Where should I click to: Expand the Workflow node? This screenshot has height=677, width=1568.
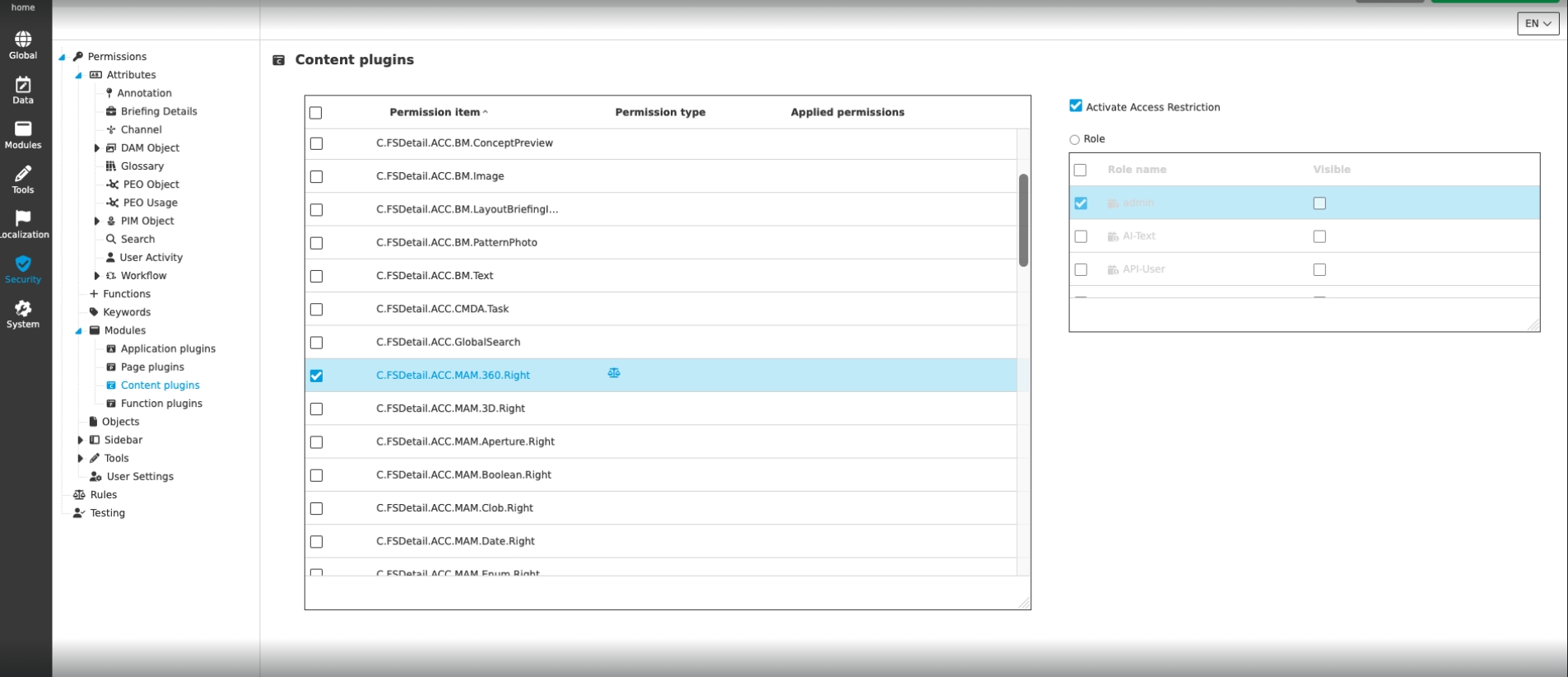(97, 276)
